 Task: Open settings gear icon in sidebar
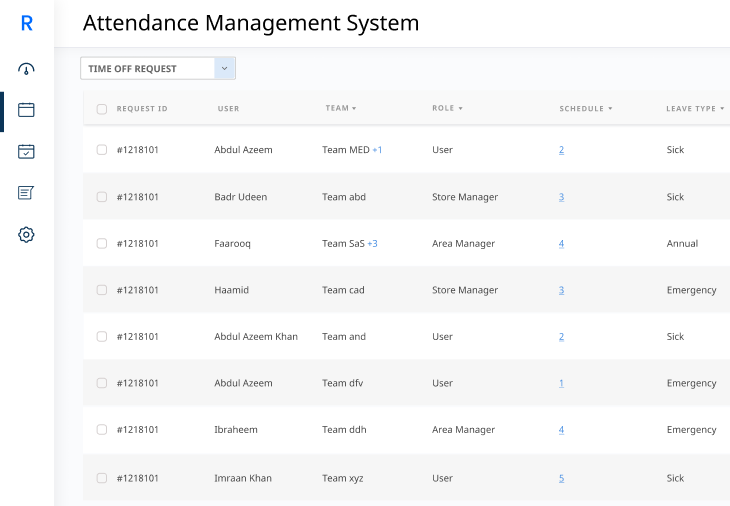(x=26, y=234)
